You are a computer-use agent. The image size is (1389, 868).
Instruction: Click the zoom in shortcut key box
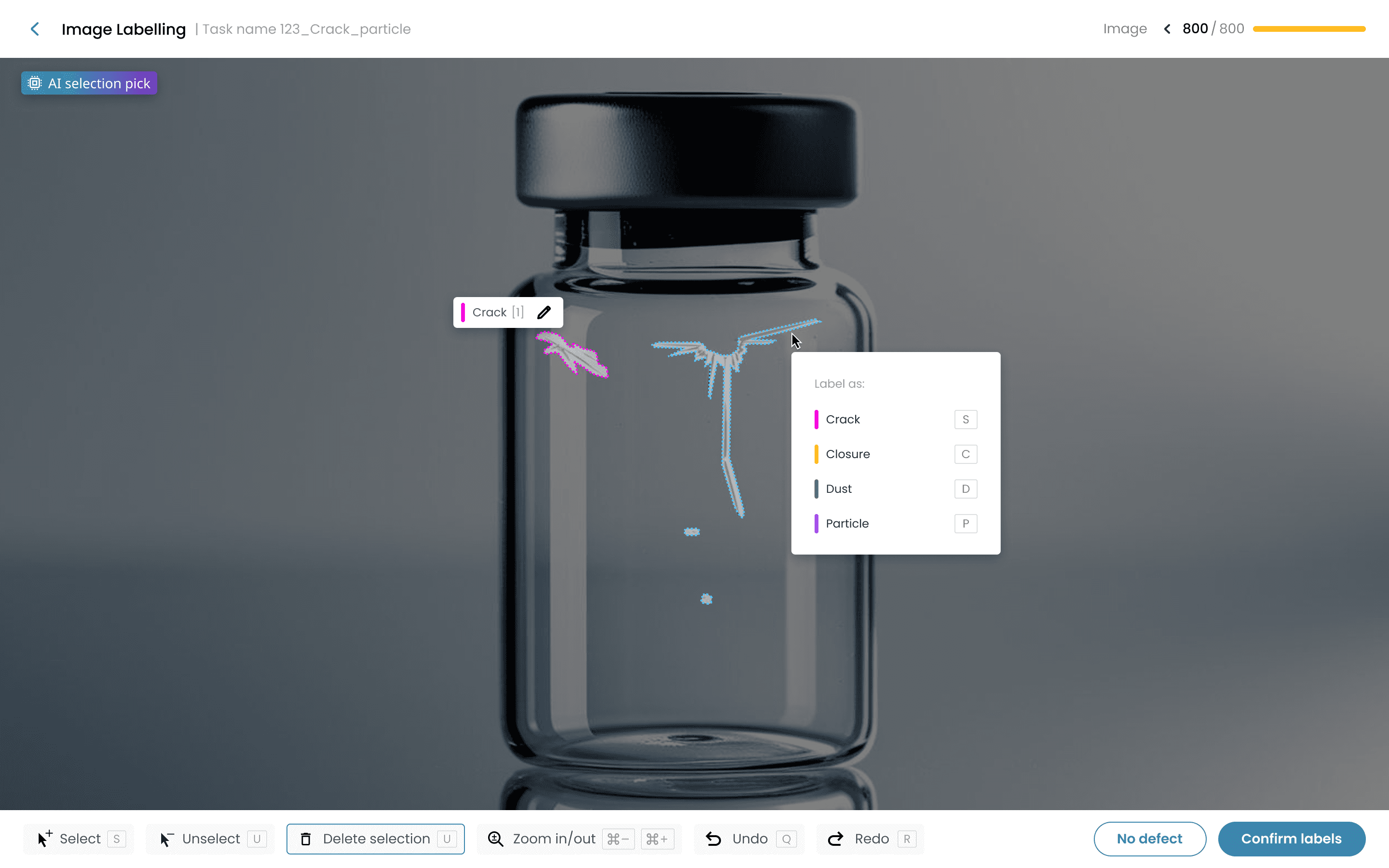[x=657, y=839]
